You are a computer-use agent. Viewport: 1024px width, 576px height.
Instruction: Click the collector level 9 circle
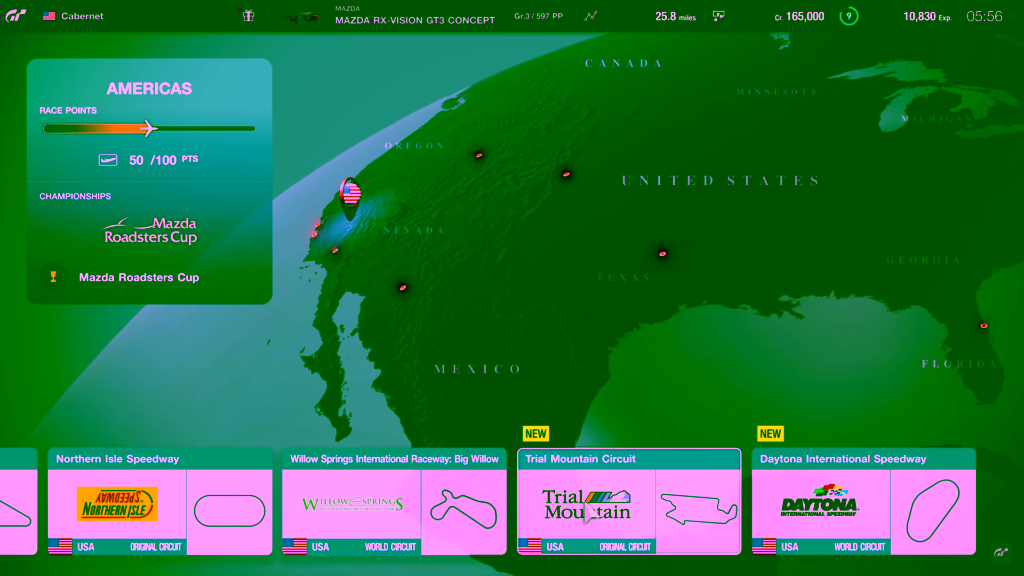click(849, 16)
